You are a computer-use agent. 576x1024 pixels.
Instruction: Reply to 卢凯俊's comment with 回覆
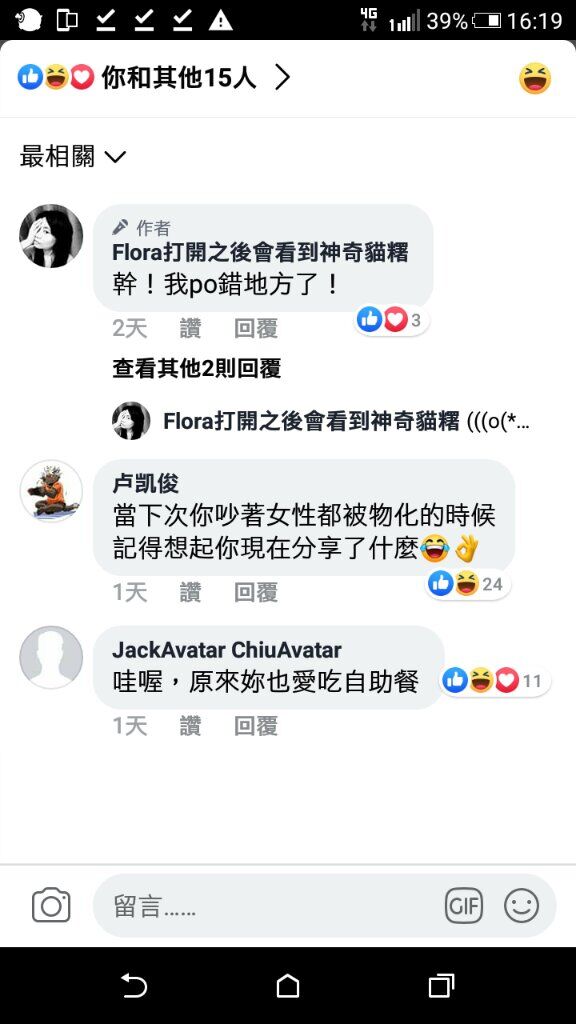click(256, 592)
